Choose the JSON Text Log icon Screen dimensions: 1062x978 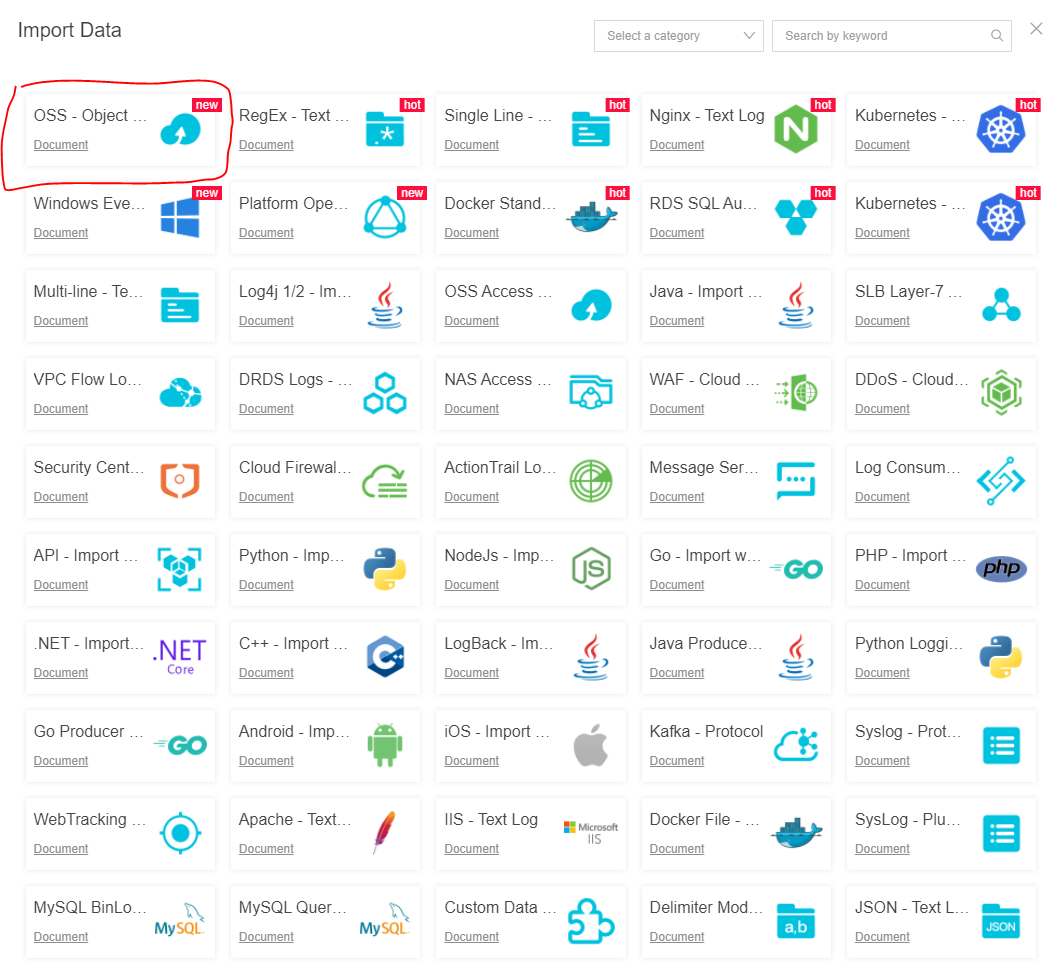coord(1001,921)
